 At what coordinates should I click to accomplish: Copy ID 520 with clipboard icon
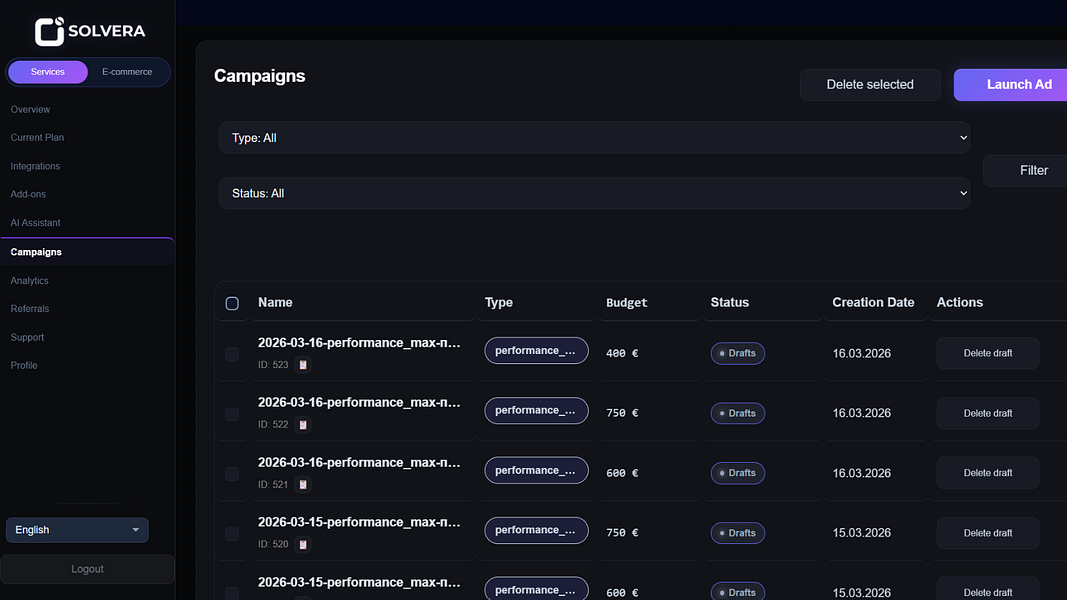pos(303,544)
